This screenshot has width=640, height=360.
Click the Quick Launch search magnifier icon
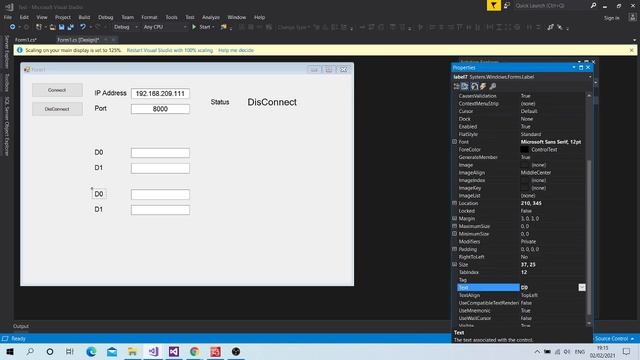point(593,5)
